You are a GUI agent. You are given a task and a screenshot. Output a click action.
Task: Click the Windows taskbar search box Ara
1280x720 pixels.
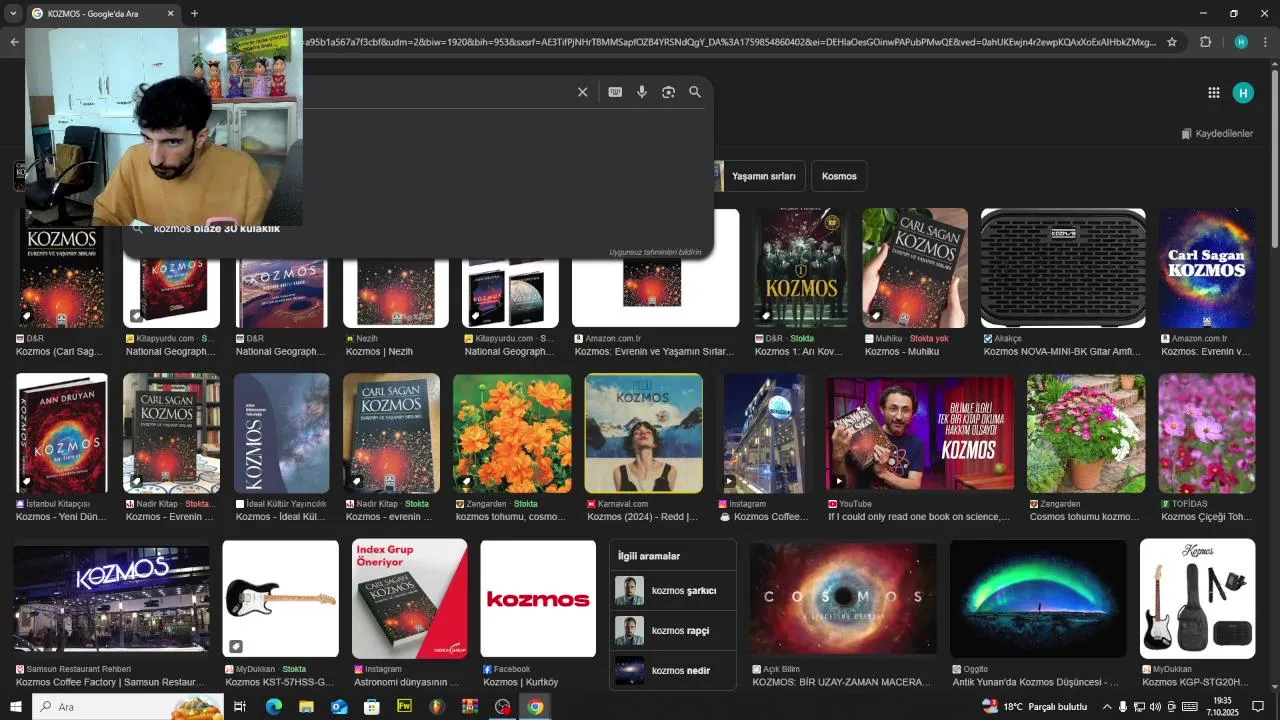pos(128,706)
